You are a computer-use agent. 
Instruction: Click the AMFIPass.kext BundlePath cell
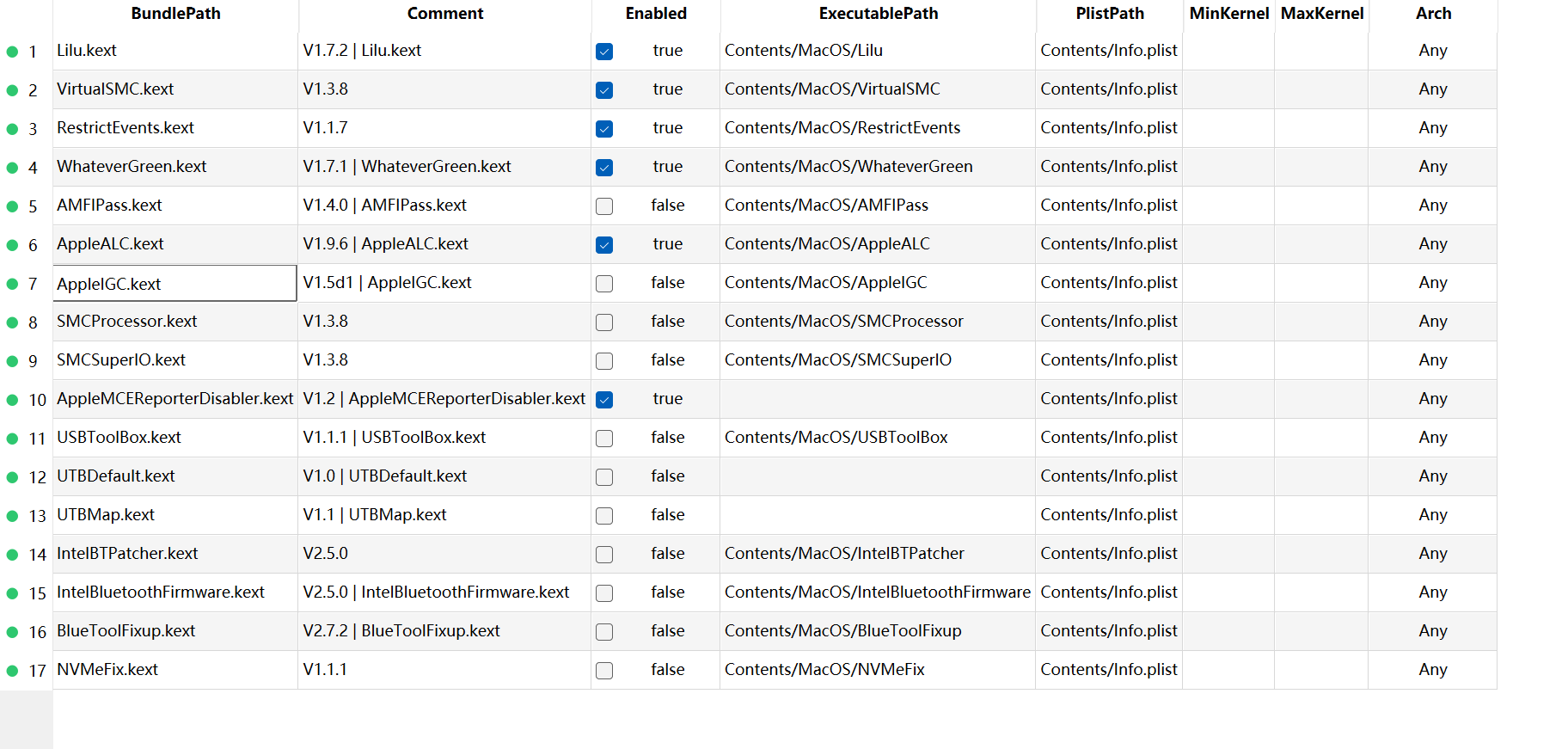point(175,206)
